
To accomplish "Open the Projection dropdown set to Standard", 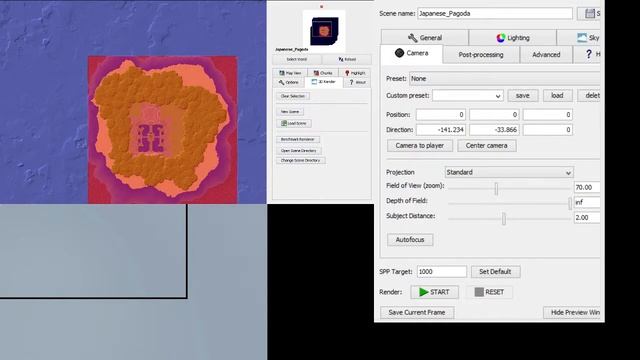I will (509, 172).
